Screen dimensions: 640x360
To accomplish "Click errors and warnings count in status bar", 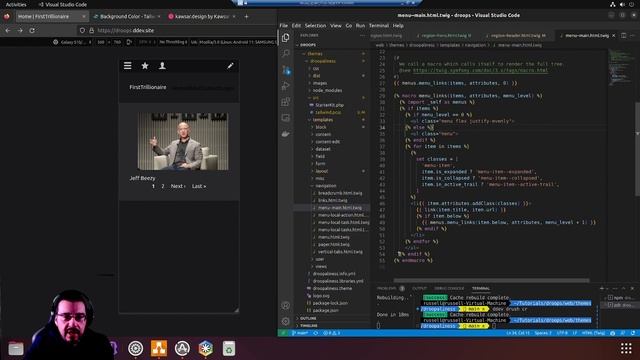I will [331, 333].
